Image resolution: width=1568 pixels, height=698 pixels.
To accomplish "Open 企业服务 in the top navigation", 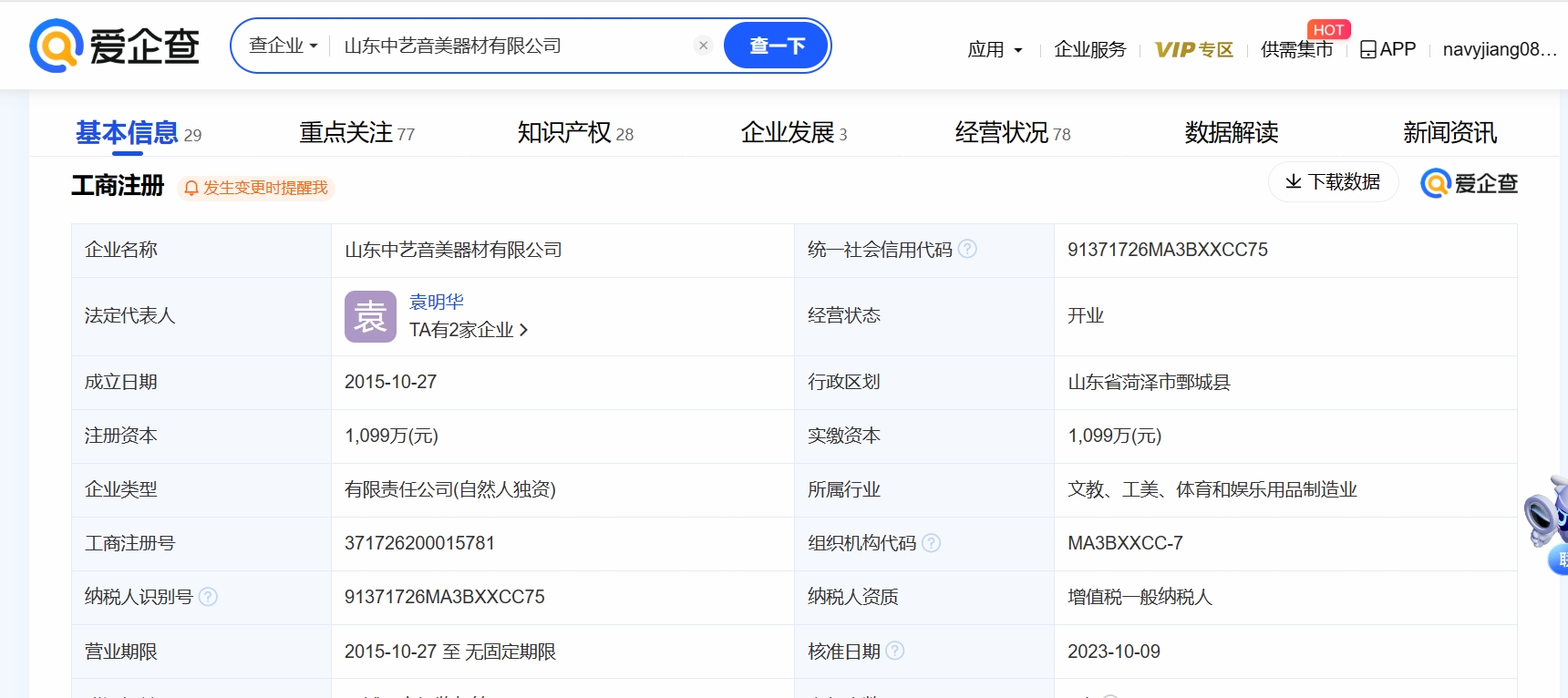I will [1090, 49].
